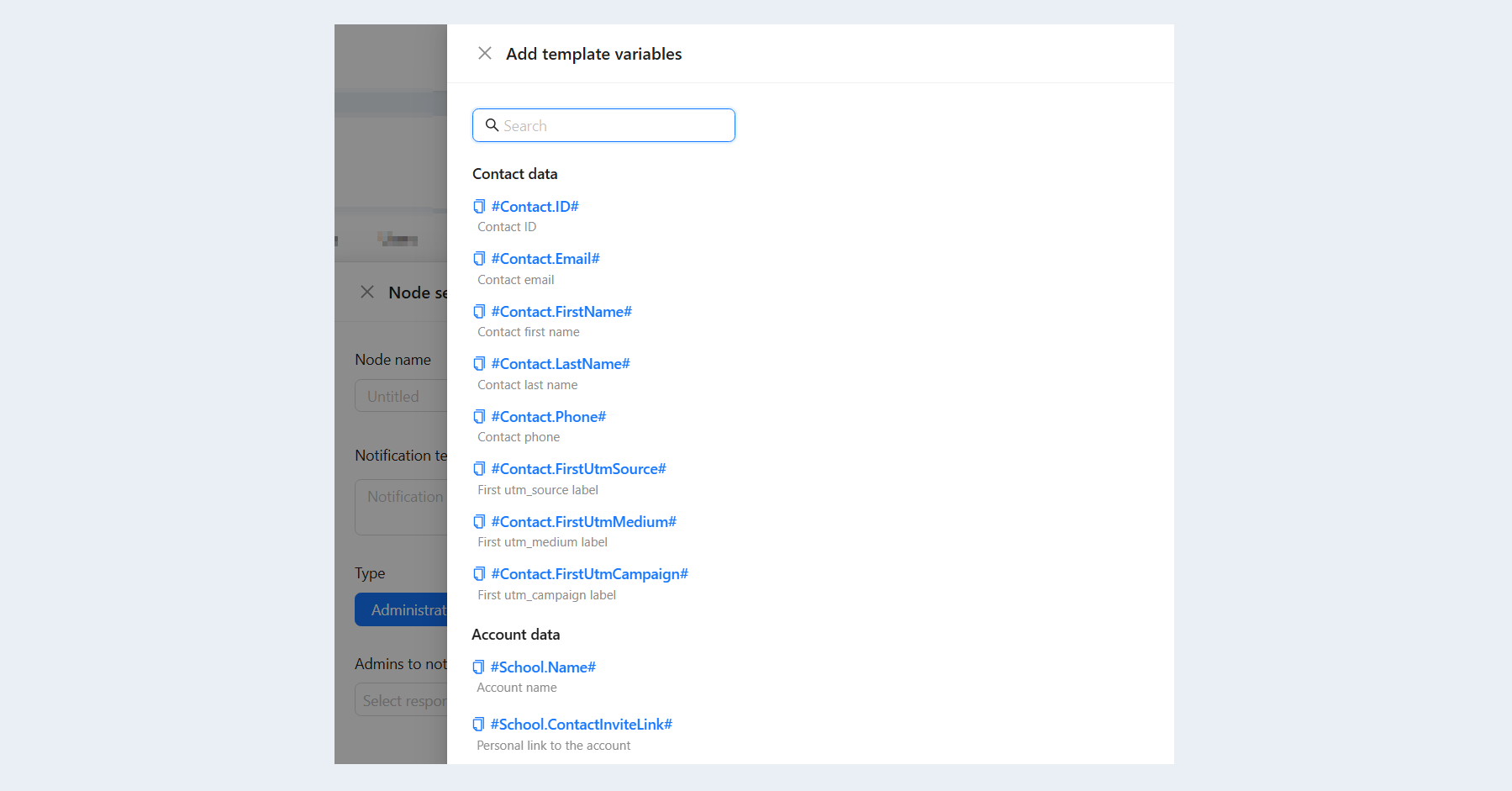This screenshot has height=791, width=1512.
Task: Click the 'Contact ID' description text
Action: click(x=507, y=227)
